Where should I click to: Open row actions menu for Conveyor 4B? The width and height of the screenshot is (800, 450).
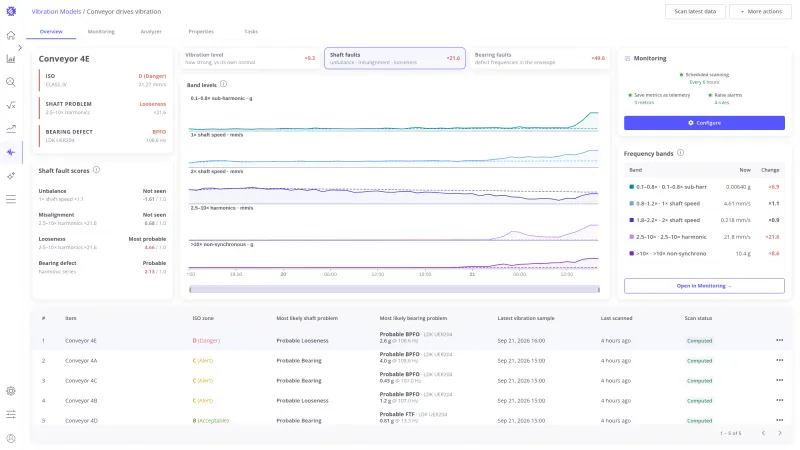pyautogui.click(x=780, y=401)
